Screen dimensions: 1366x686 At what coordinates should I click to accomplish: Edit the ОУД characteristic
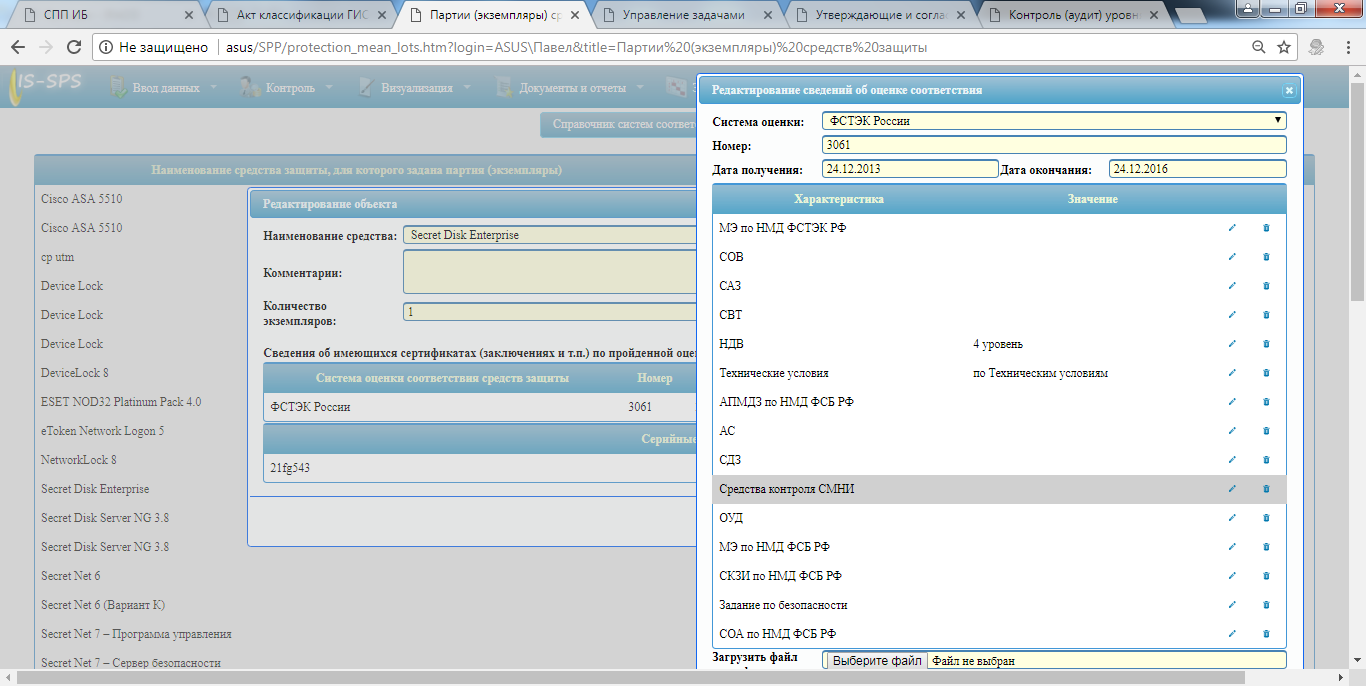tap(1232, 518)
